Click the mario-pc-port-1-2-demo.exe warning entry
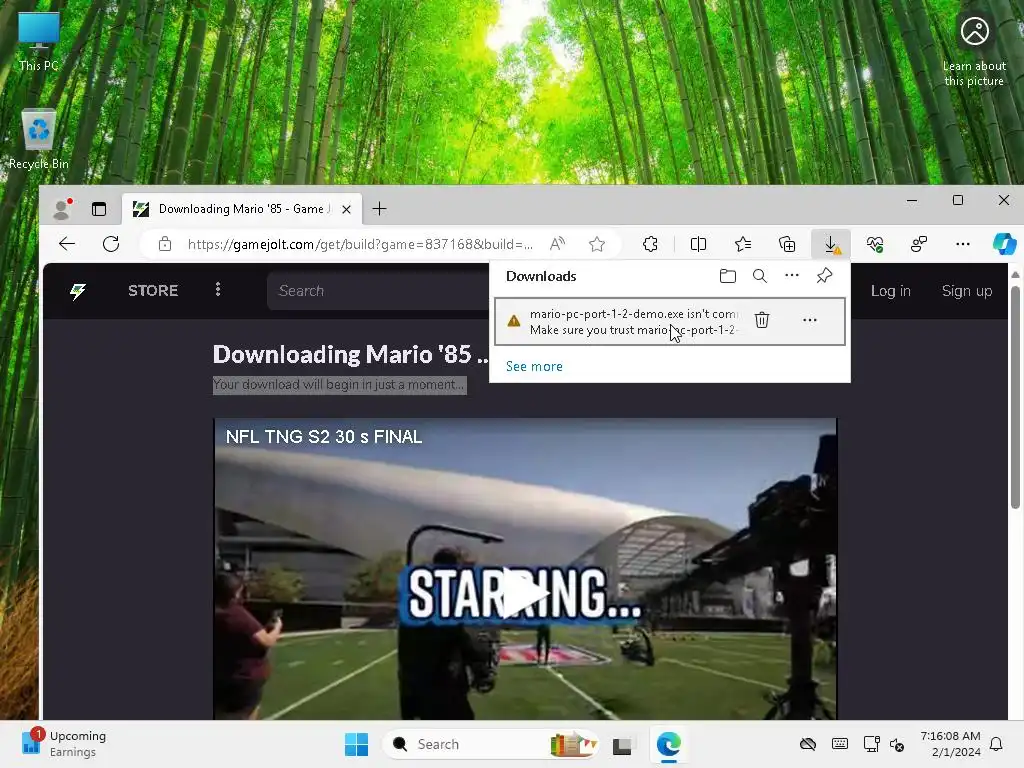This screenshot has height=768, width=1024. click(x=670, y=321)
